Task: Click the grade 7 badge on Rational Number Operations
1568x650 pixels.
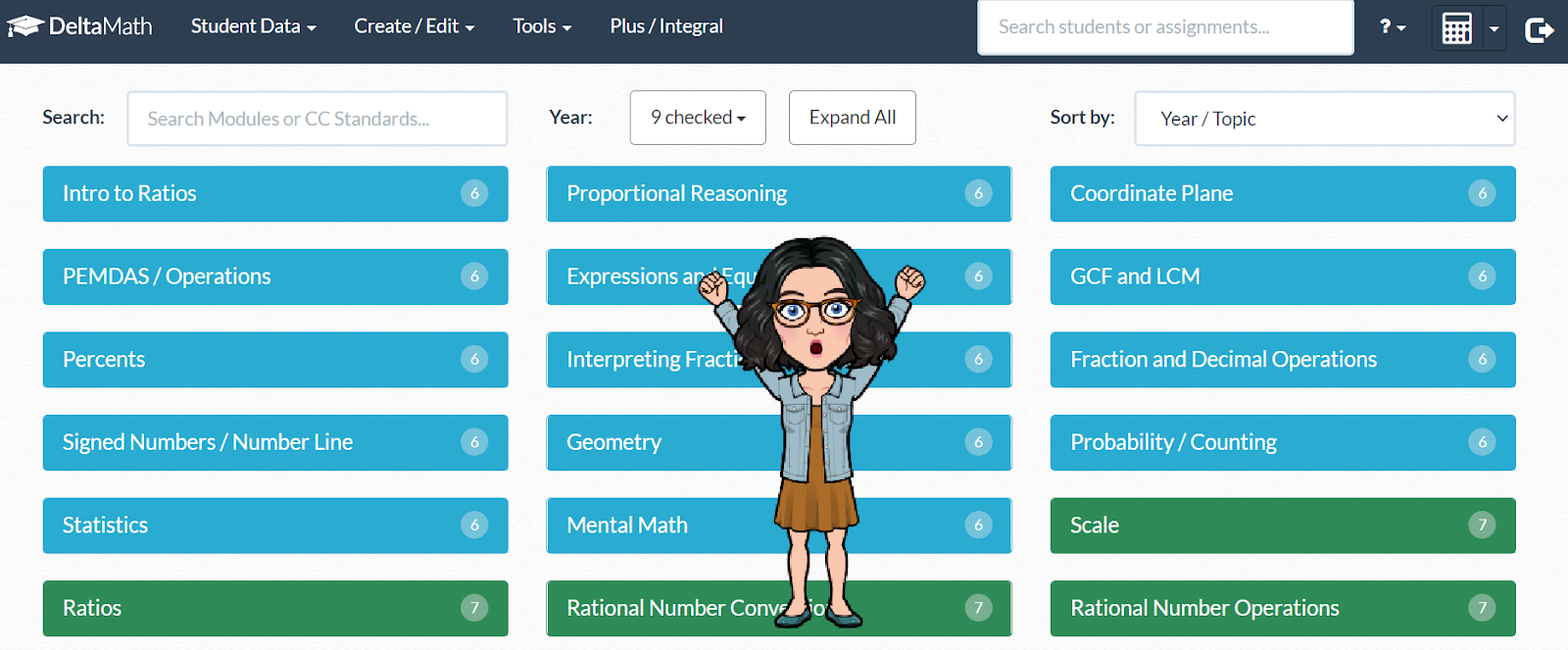Action: [x=1482, y=608]
